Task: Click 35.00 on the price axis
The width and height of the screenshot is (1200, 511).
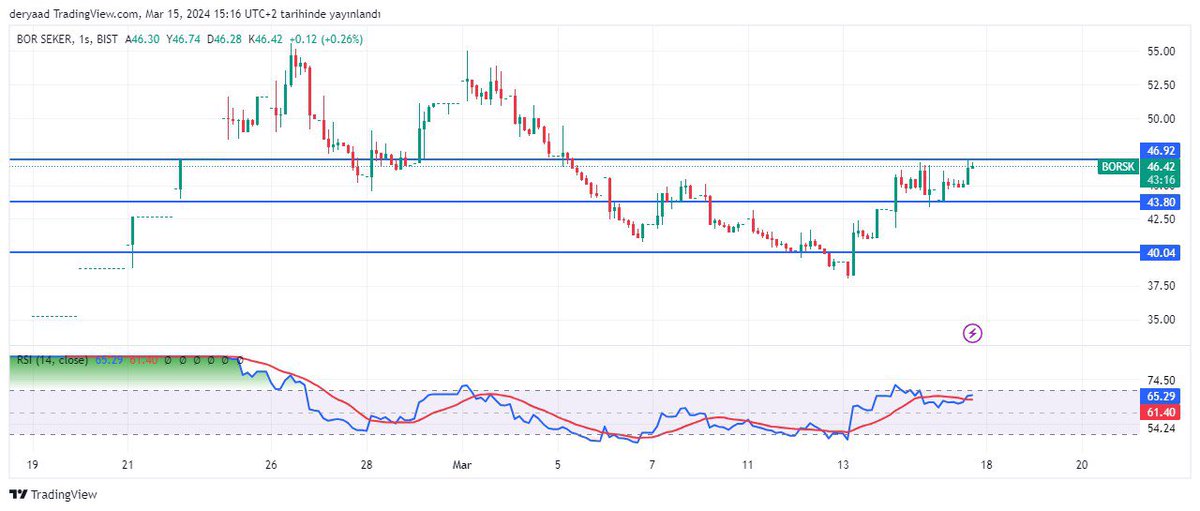Action: tap(1161, 319)
